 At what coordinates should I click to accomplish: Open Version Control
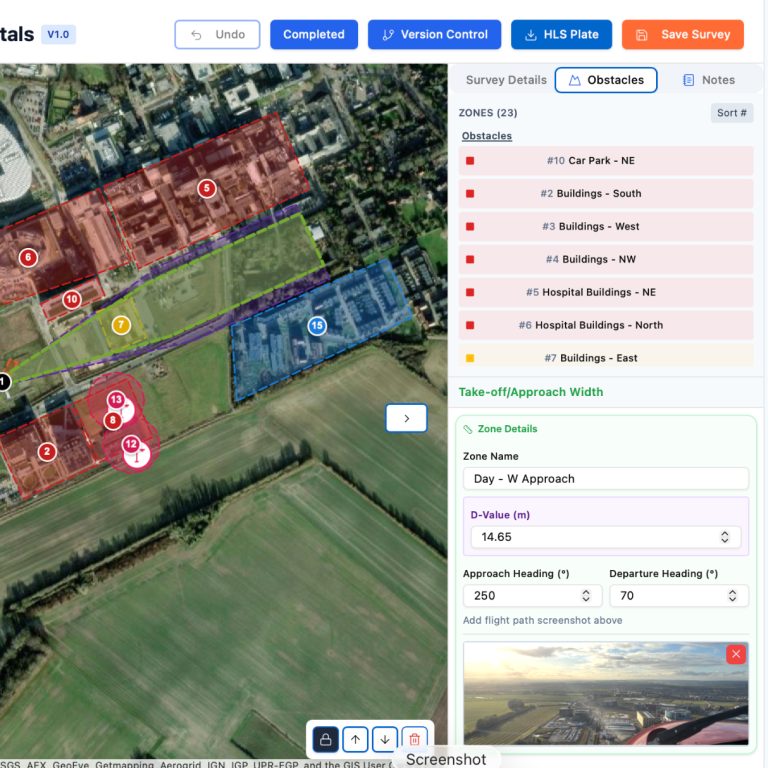point(434,34)
